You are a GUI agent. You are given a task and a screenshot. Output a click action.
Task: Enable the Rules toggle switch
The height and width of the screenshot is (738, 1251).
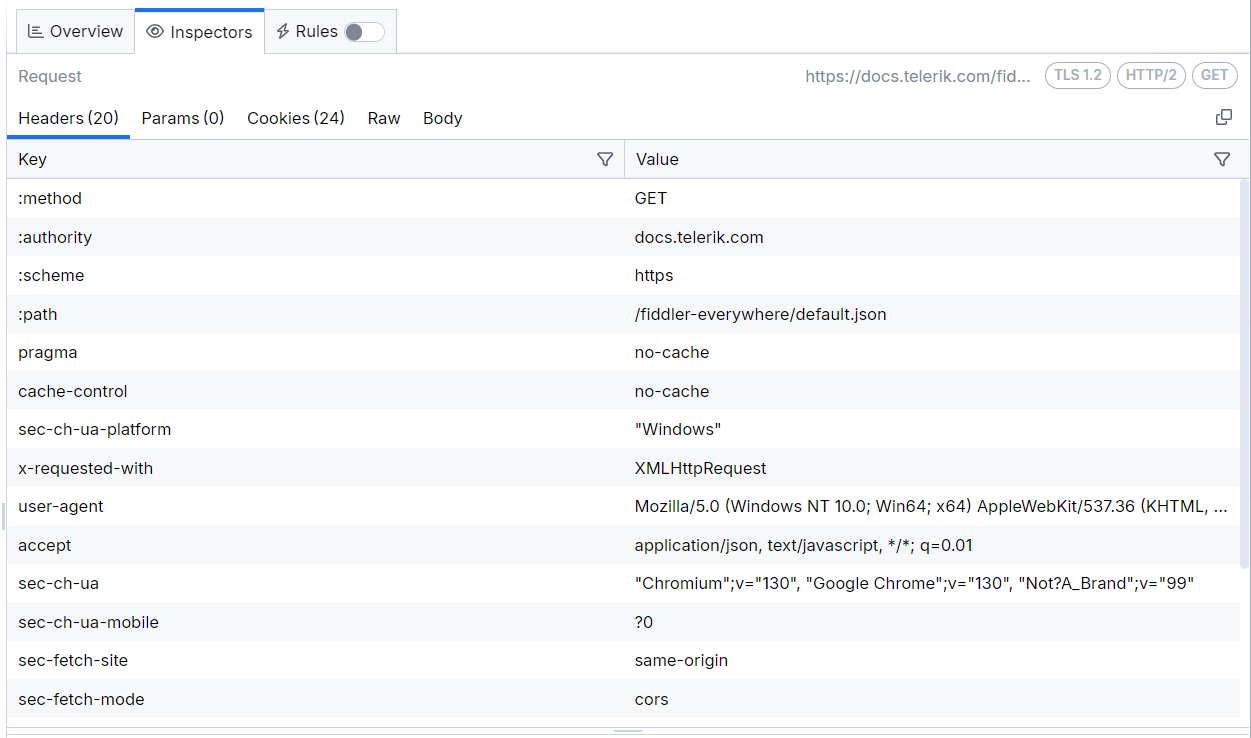click(363, 31)
